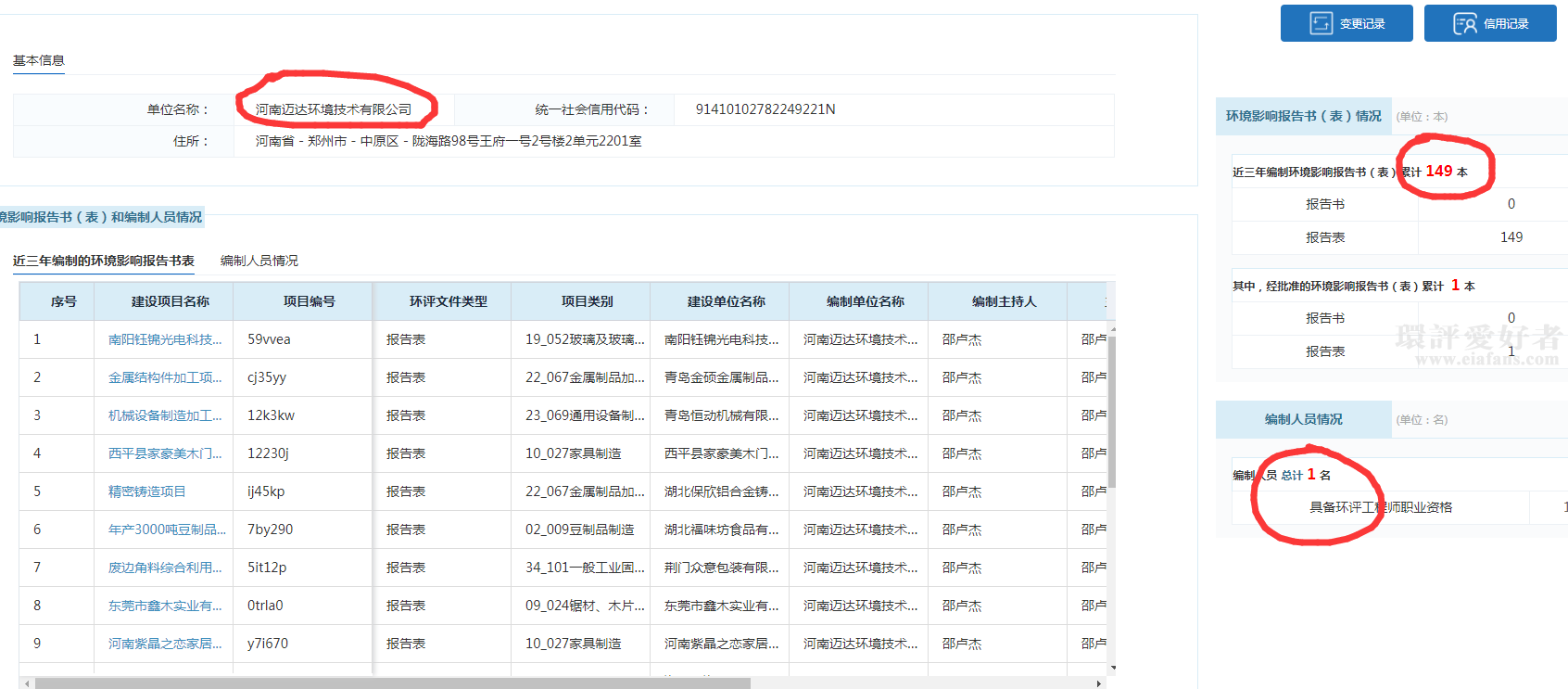Image resolution: width=1568 pixels, height=689 pixels.
Task: Open the 西平县家豪美木门 project link
Action: [x=165, y=453]
